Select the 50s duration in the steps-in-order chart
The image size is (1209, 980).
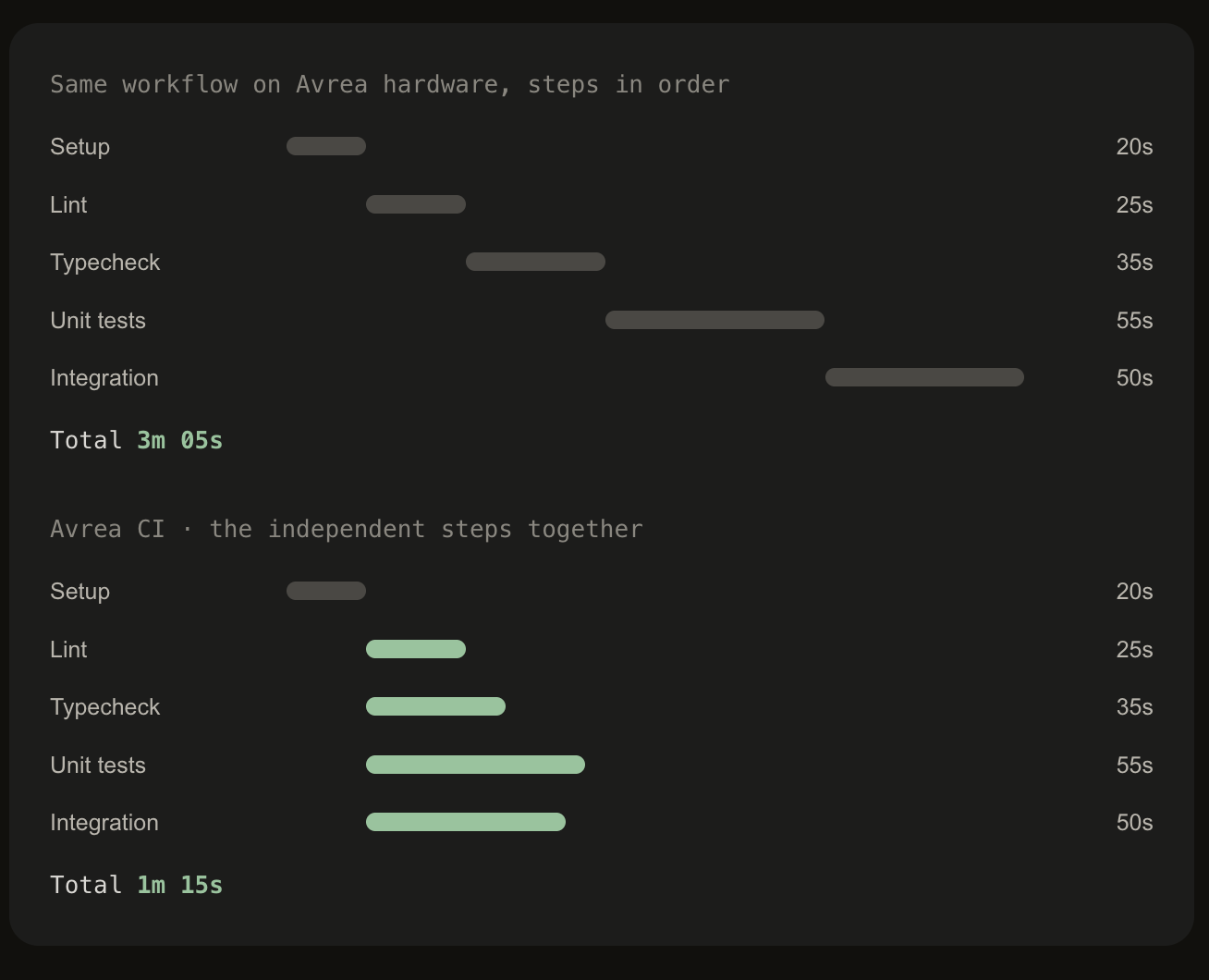pos(1134,378)
